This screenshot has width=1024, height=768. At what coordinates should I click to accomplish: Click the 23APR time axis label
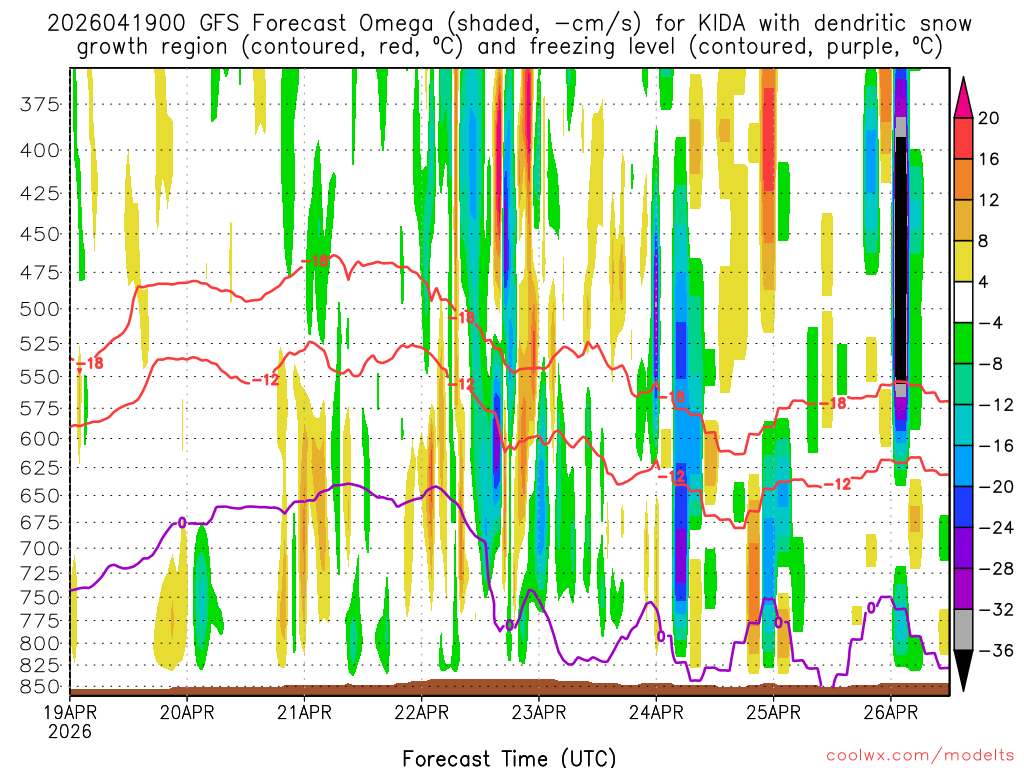(x=539, y=712)
